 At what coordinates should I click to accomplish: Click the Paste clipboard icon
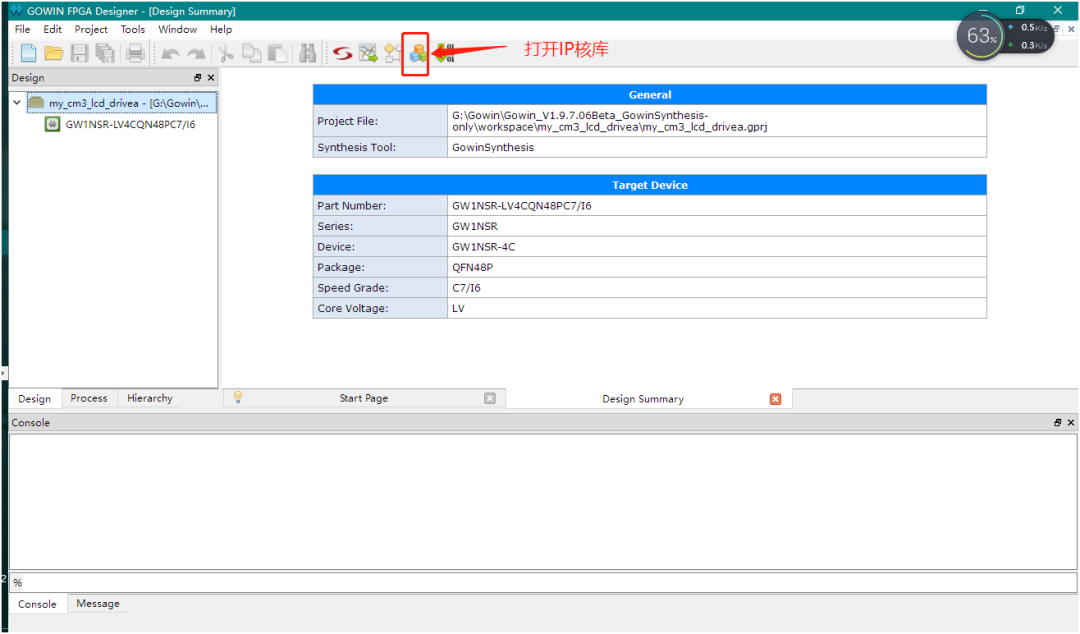(278, 53)
